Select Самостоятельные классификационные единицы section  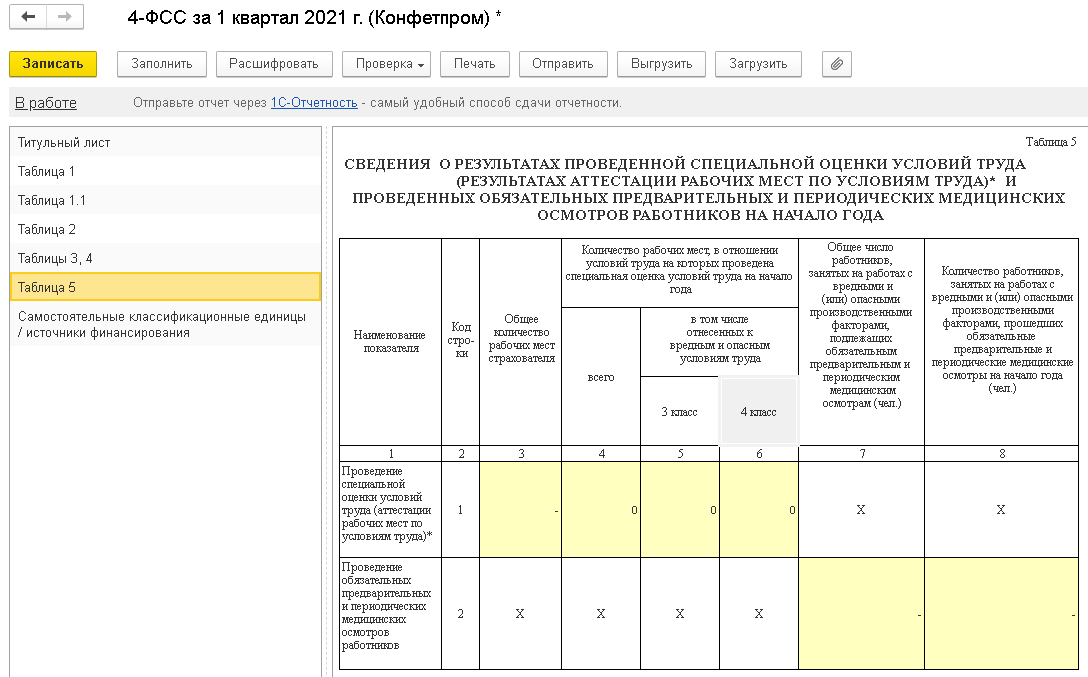pyautogui.click(x=165, y=325)
